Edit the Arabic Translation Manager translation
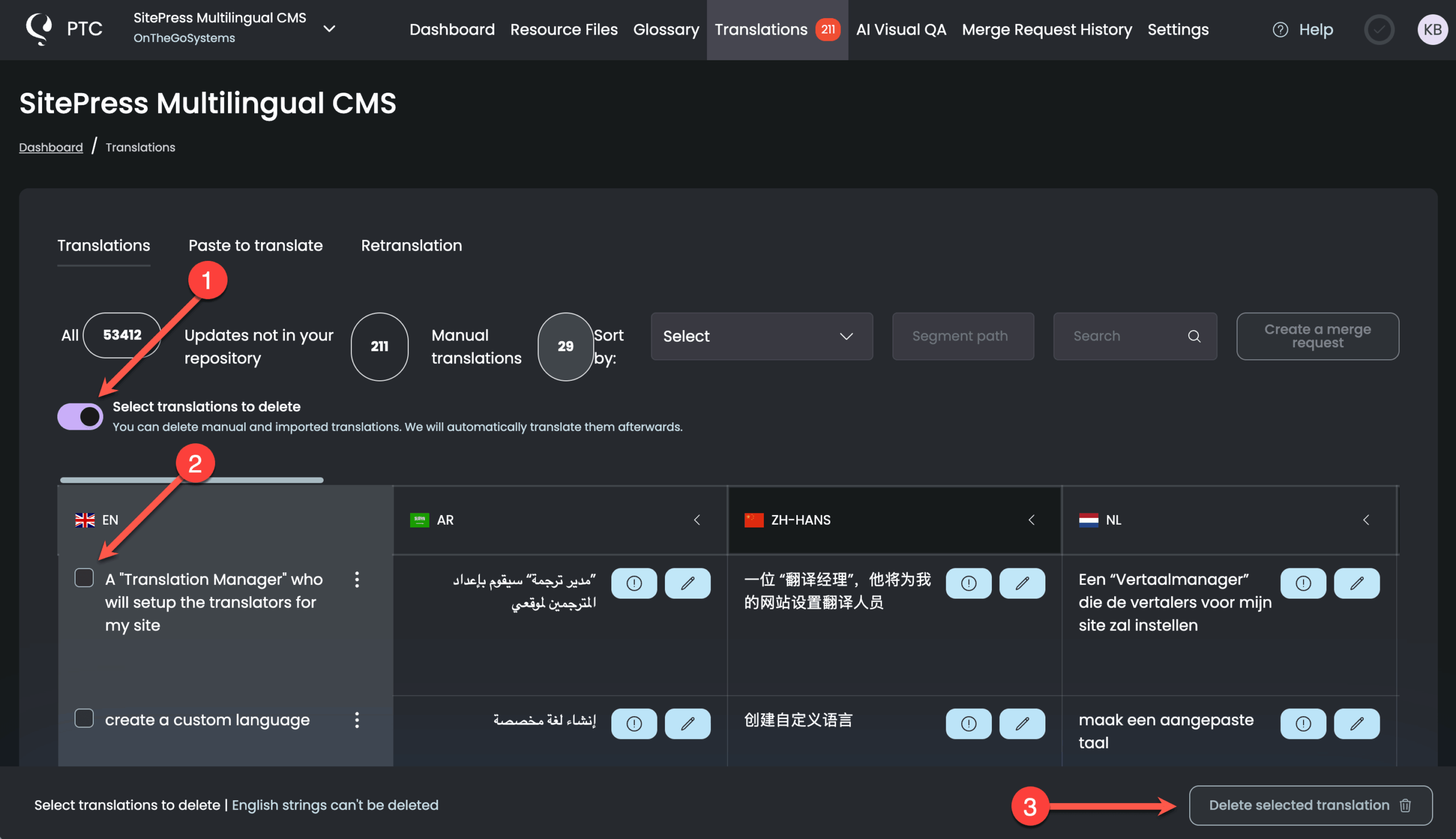This screenshot has height=839, width=1456. (687, 583)
